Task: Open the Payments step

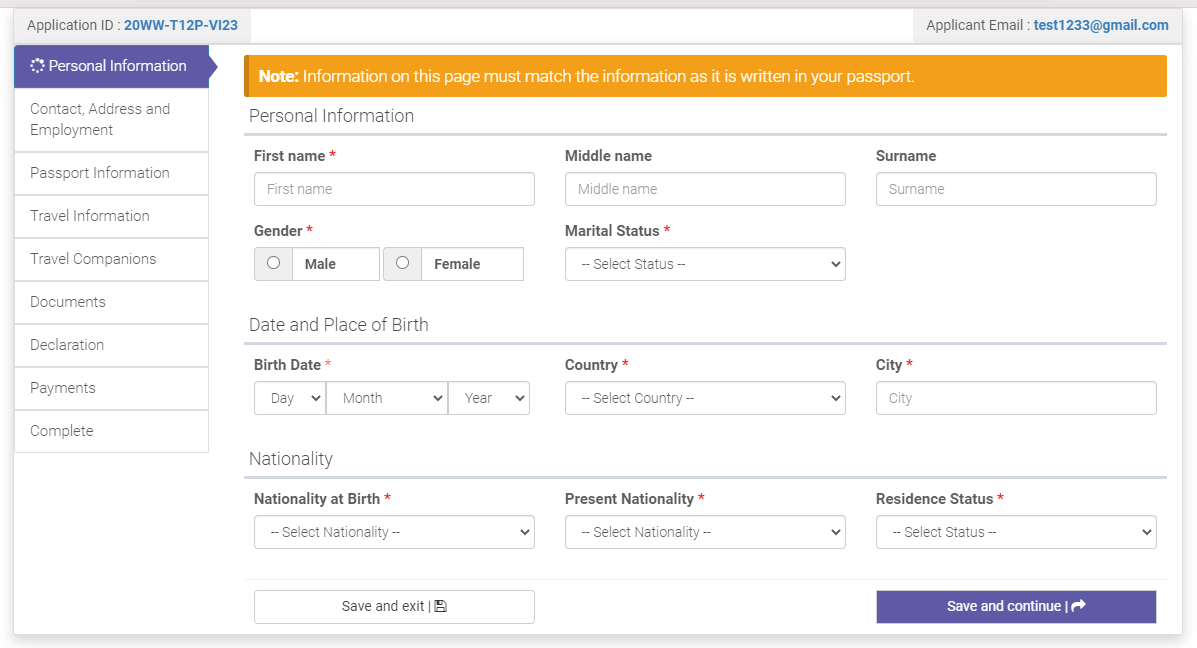Action: (111, 388)
